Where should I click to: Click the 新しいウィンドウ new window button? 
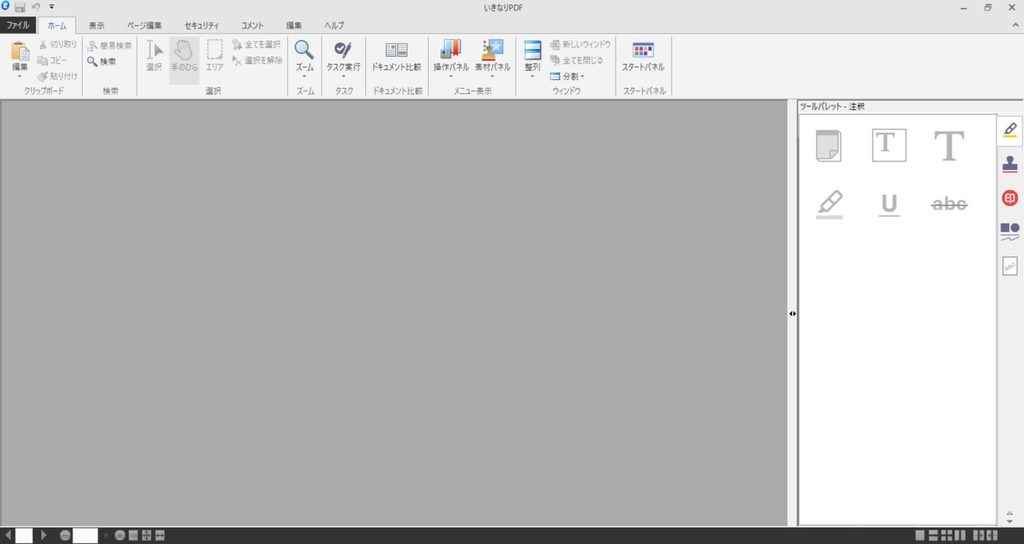coord(580,44)
